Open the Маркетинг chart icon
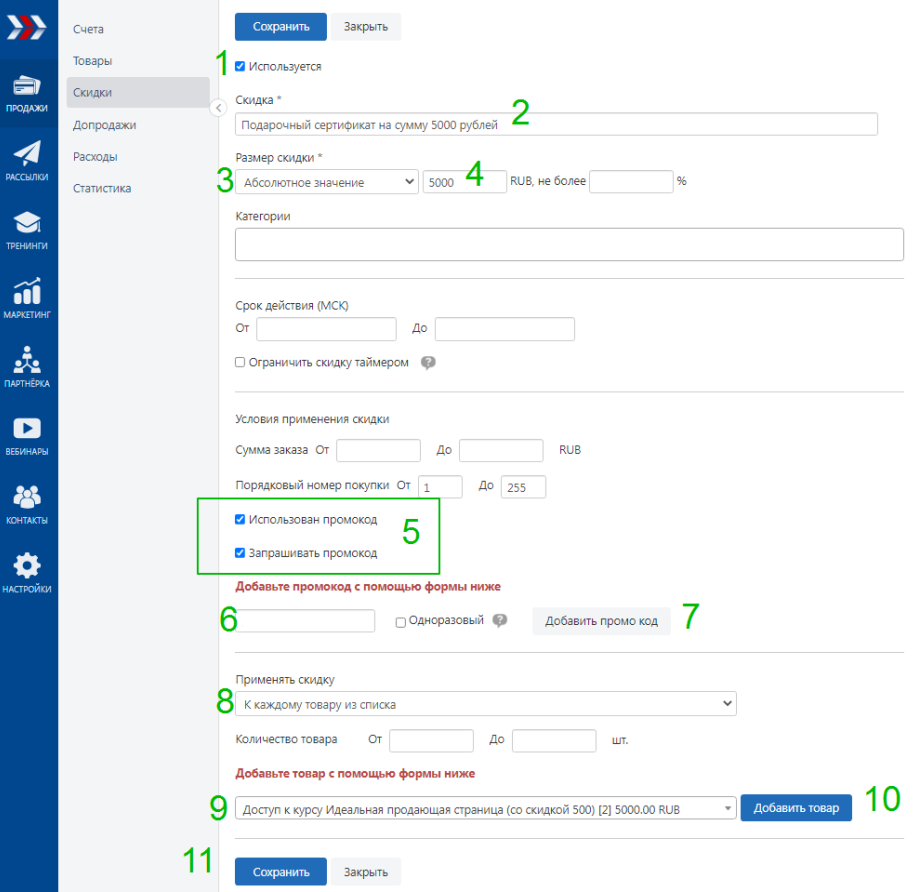 pyautogui.click(x=27, y=291)
